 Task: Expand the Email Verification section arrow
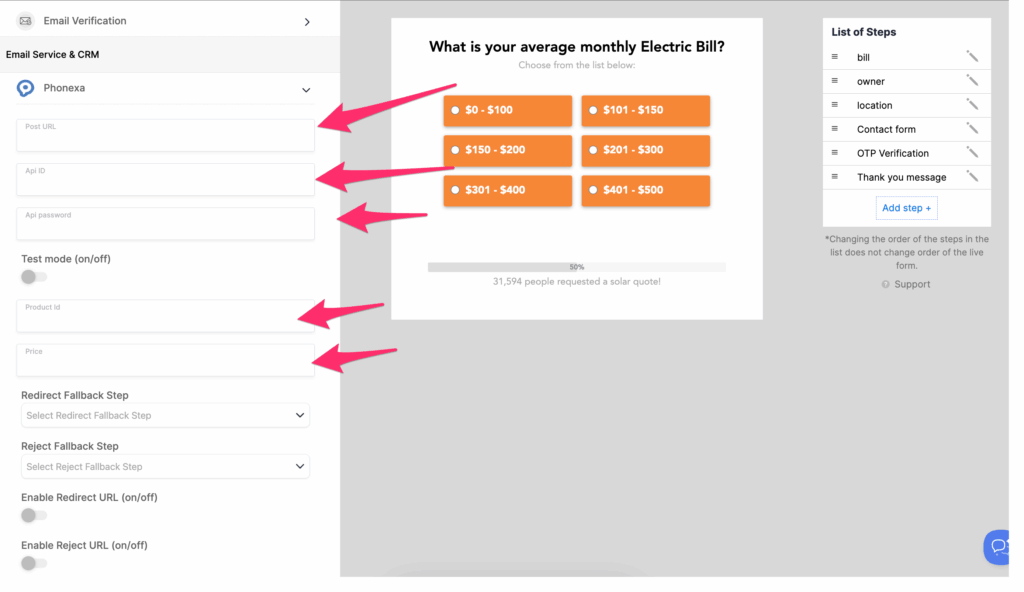307,22
